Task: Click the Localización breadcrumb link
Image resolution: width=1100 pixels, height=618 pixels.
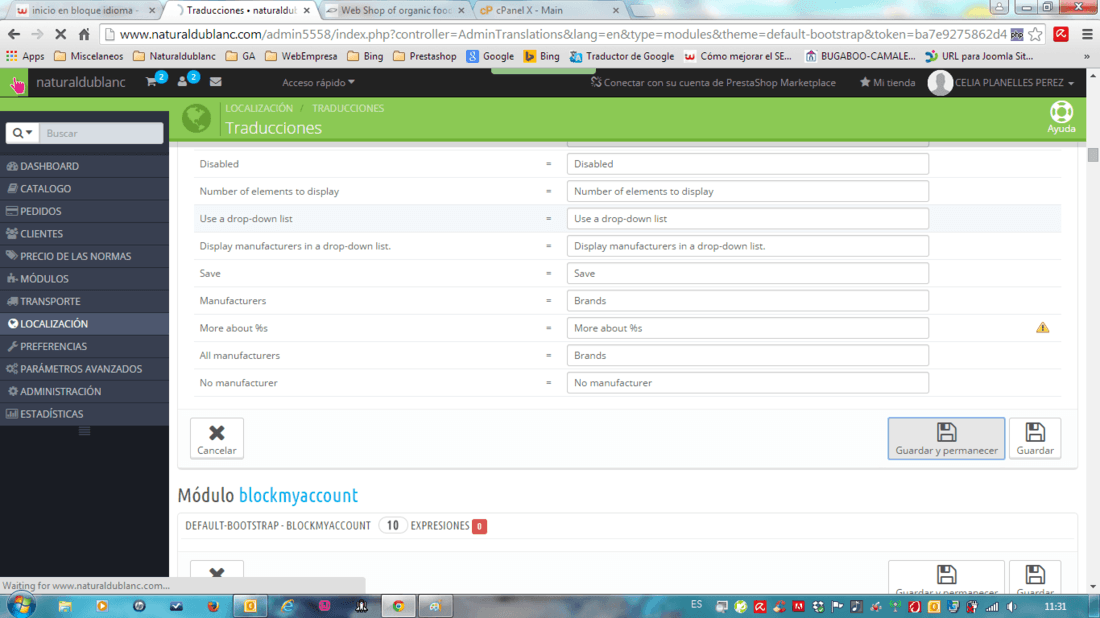Action: [259, 109]
